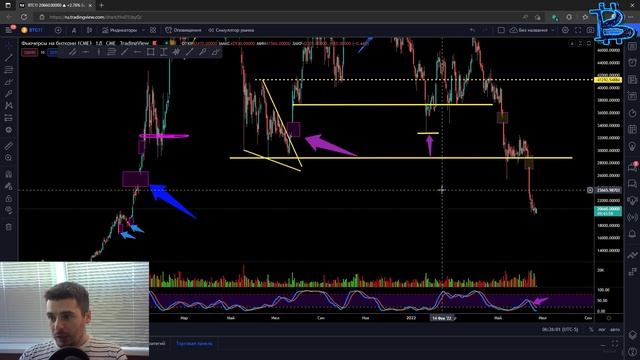The image size is (640, 360).
Task: Click the yellow 41210 horizontal line price label
Action: pos(609,80)
